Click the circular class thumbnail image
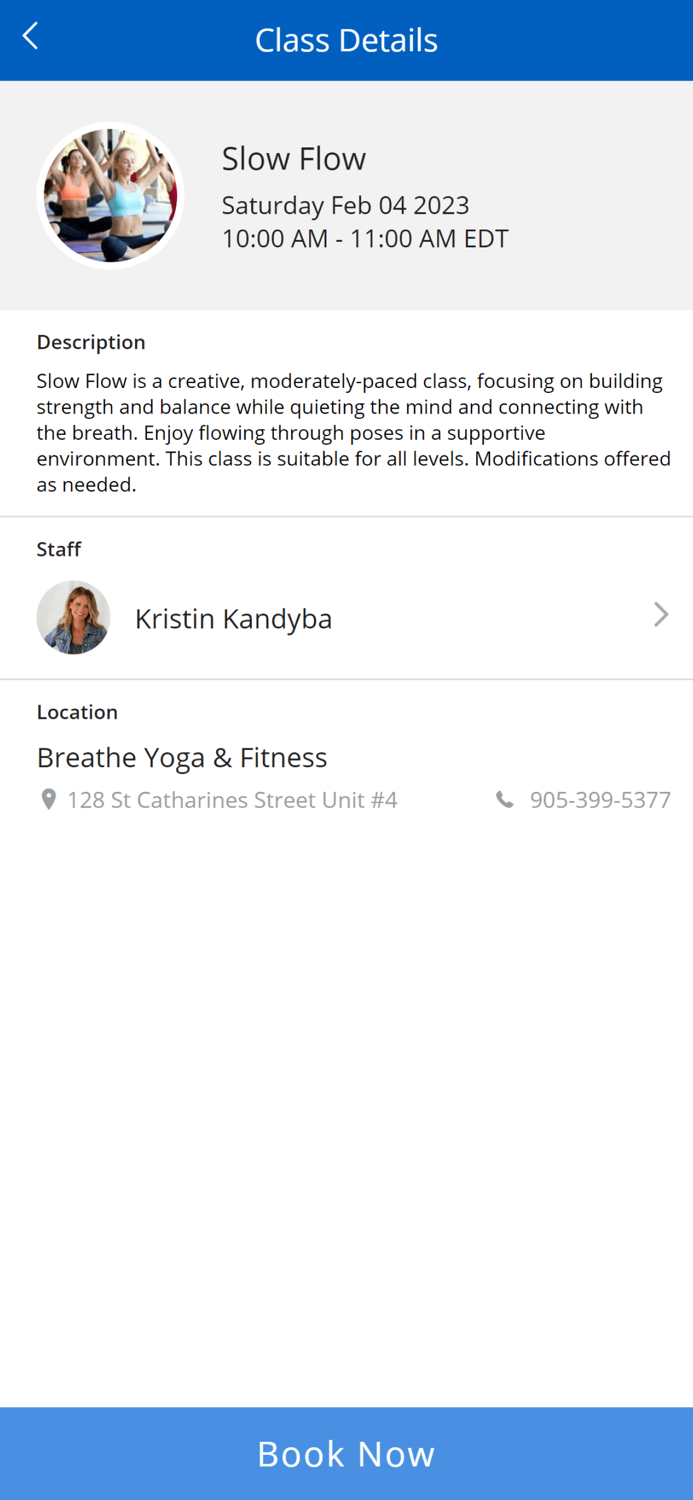The image size is (693, 1500). pyautogui.click(x=110, y=194)
